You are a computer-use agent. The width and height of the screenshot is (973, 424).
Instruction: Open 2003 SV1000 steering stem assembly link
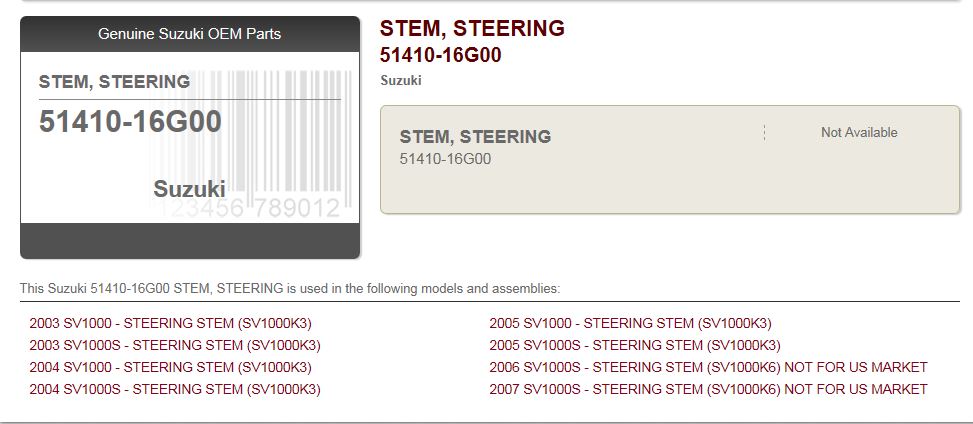pos(170,323)
